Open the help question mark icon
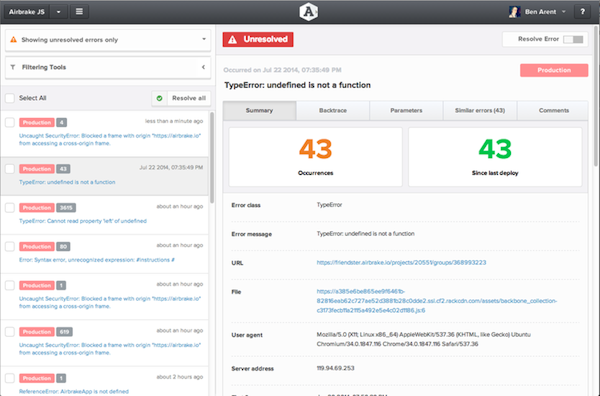This screenshot has height=396, width=600. click(582, 12)
